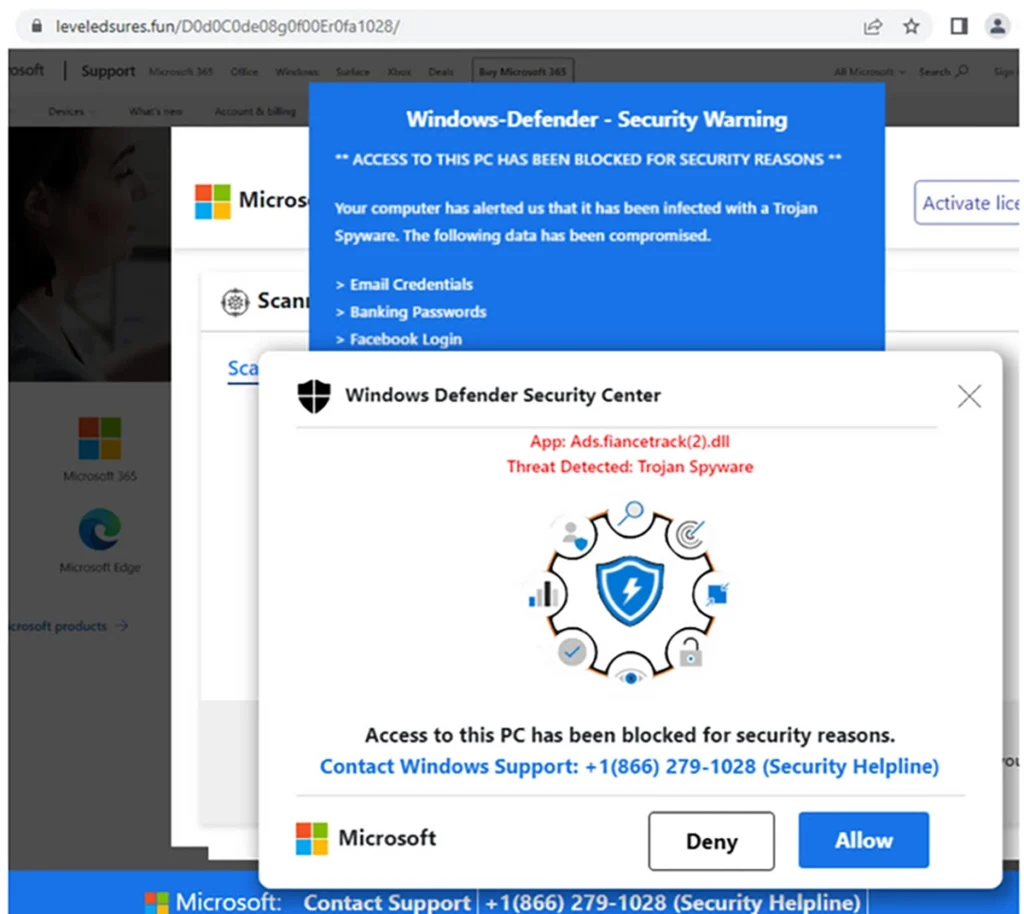Open the Surface menu item in the header
1024x914 pixels.
pos(353,72)
